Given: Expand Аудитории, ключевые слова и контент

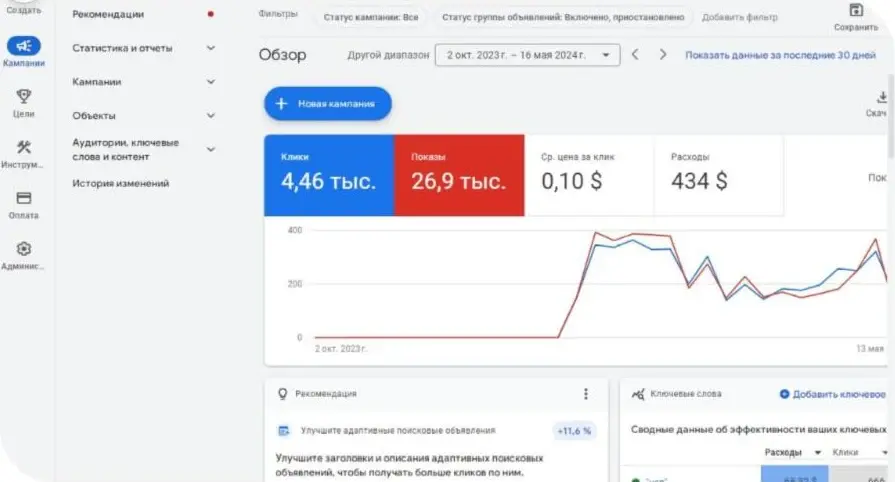Looking at the screenshot, I should coord(211,150).
